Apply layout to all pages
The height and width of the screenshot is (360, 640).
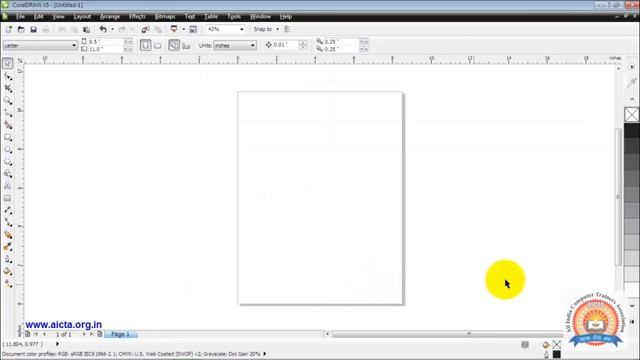174,45
